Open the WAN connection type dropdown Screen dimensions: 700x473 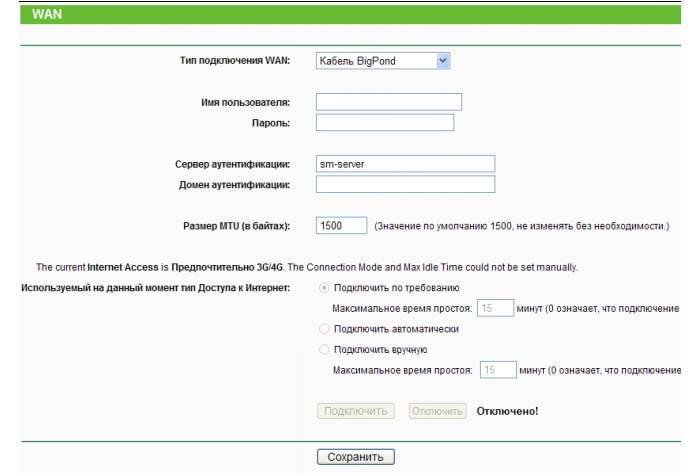(383, 61)
